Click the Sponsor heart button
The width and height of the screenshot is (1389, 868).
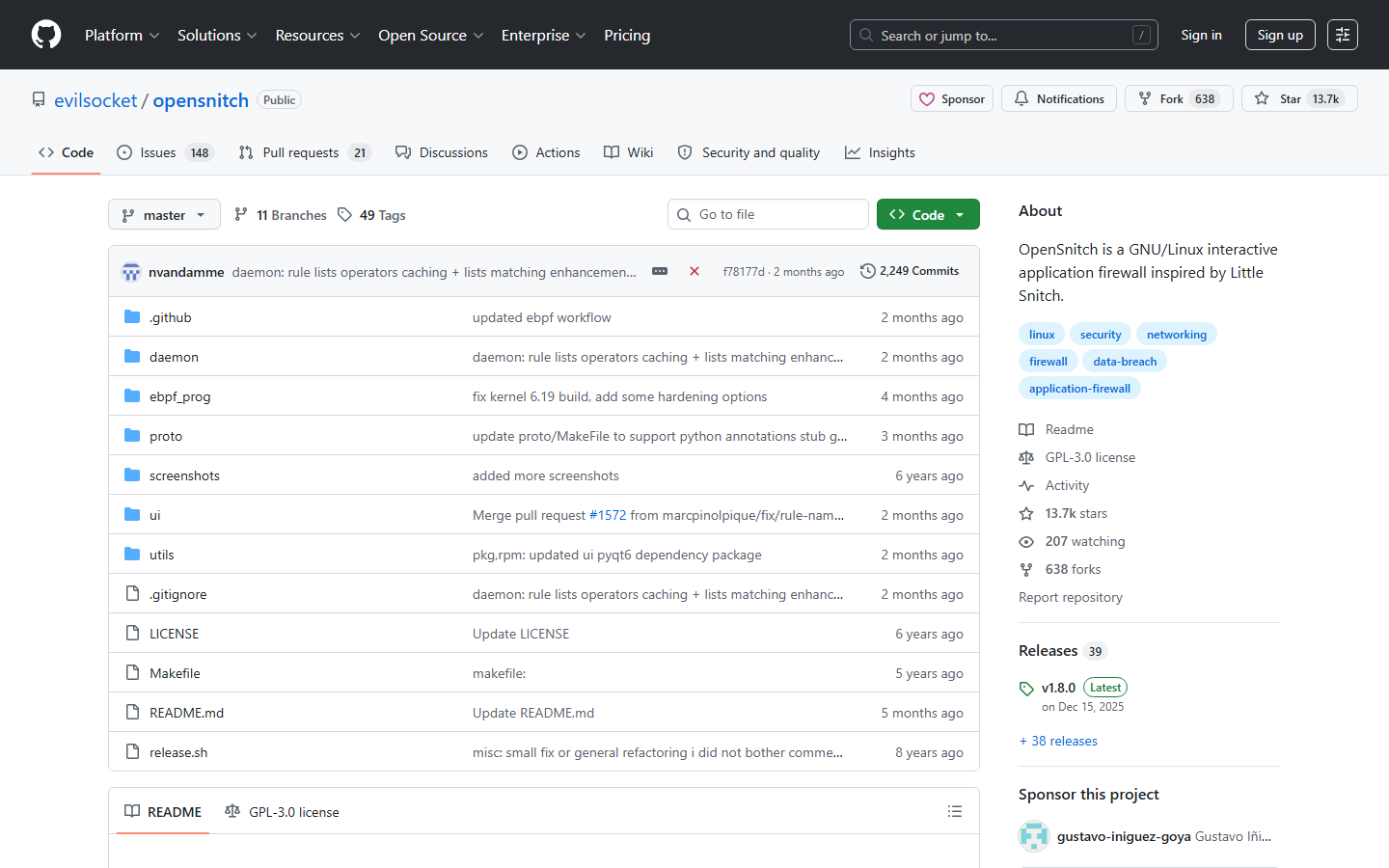pyautogui.click(x=952, y=98)
